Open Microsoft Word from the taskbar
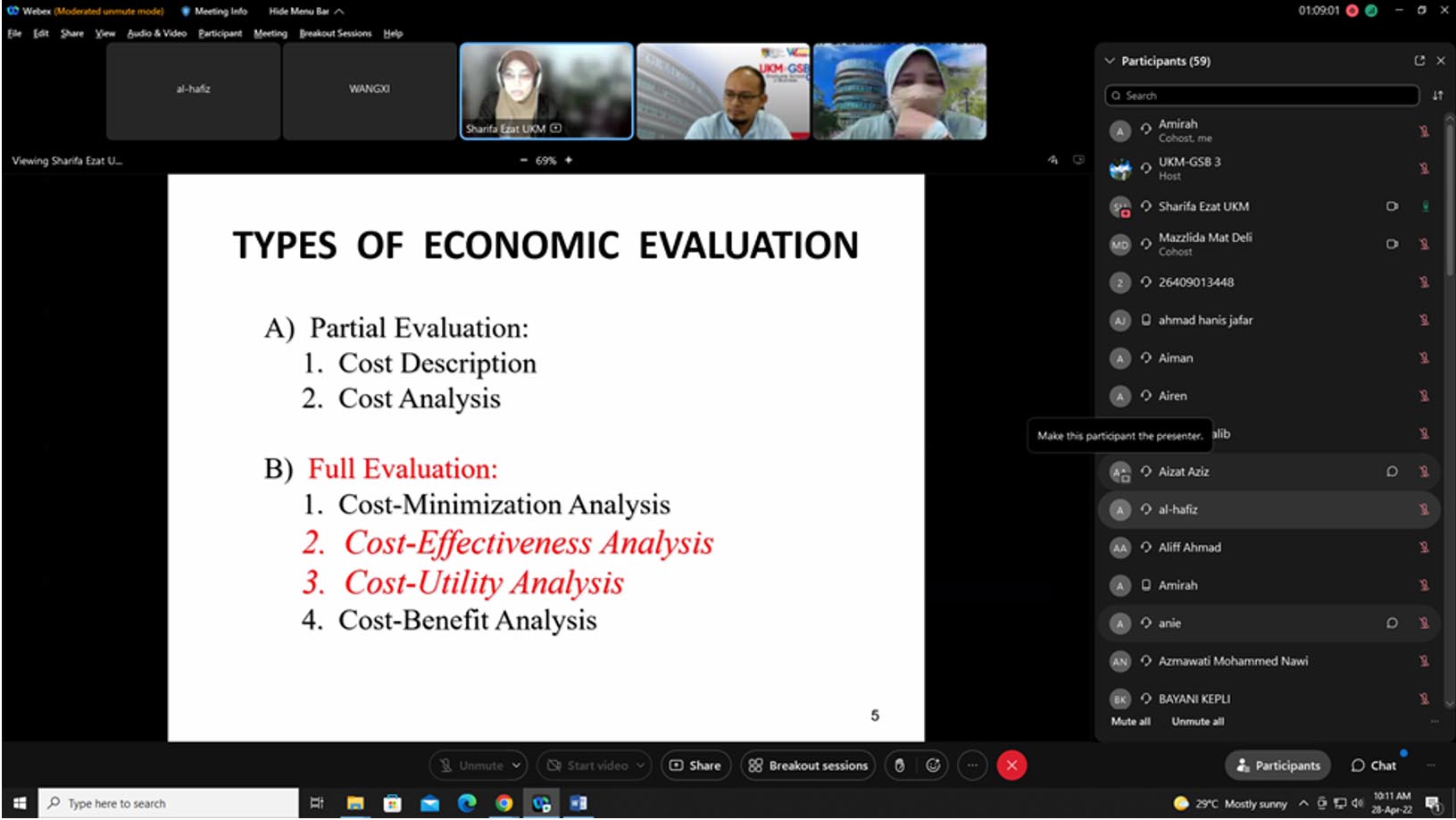 click(578, 803)
